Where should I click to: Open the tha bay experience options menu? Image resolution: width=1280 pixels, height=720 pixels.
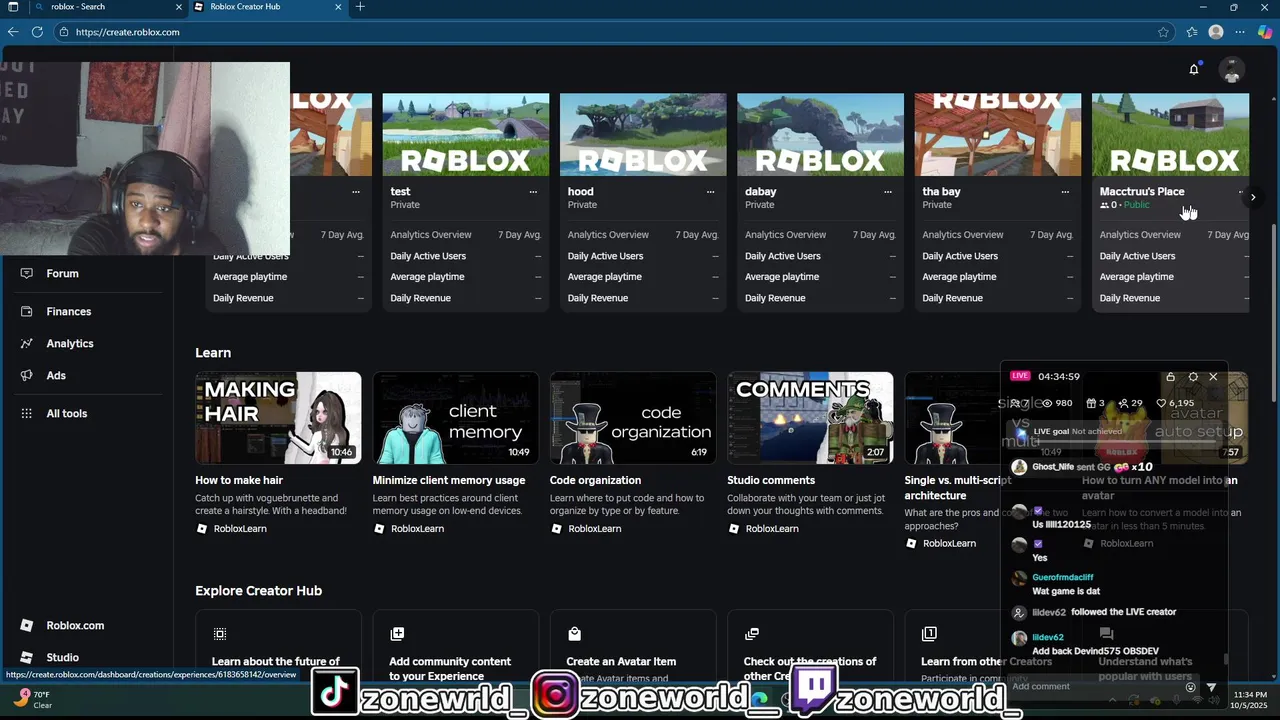click(1065, 192)
